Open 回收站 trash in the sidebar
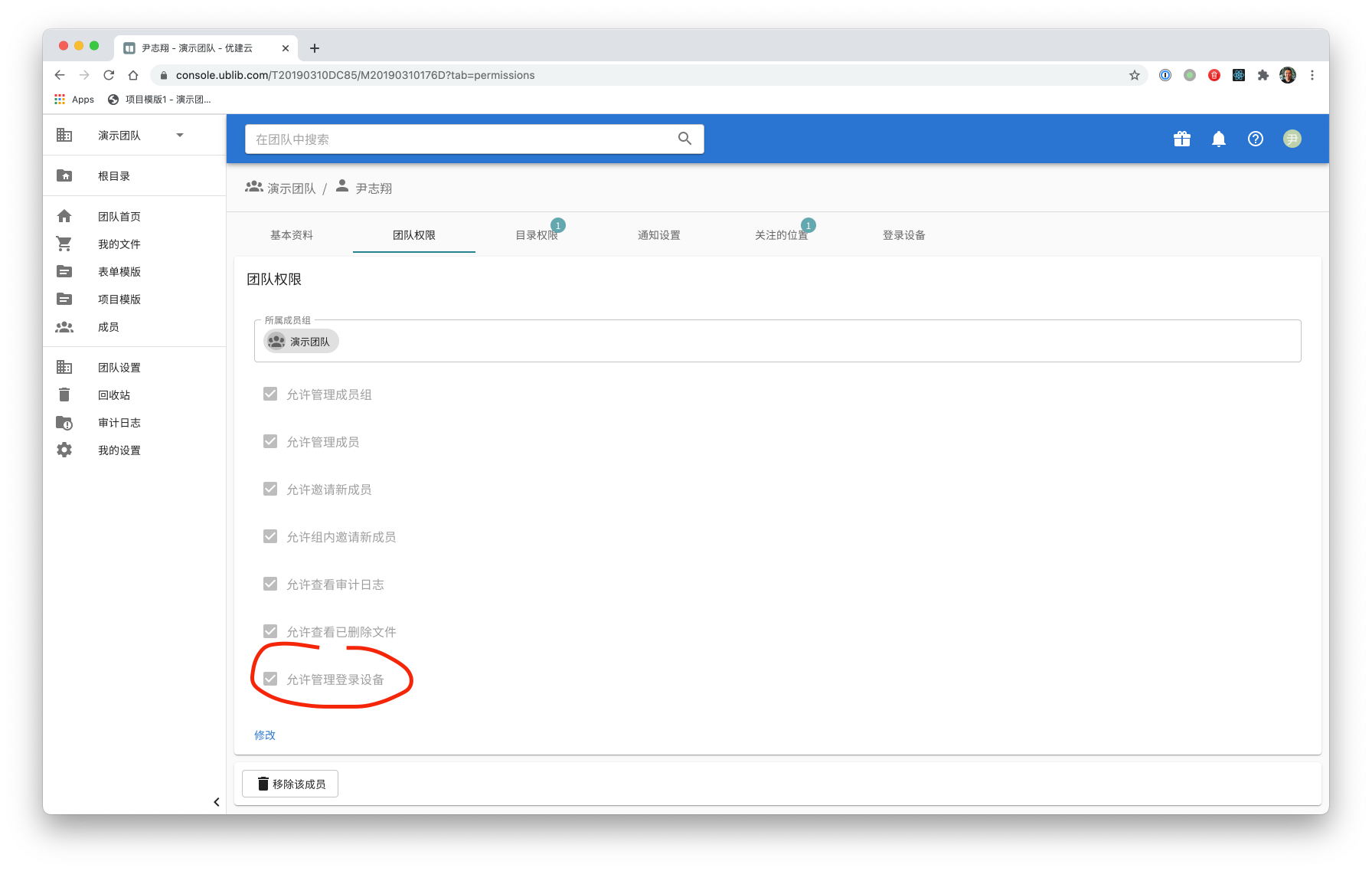The image size is (1372, 871). tap(113, 395)
